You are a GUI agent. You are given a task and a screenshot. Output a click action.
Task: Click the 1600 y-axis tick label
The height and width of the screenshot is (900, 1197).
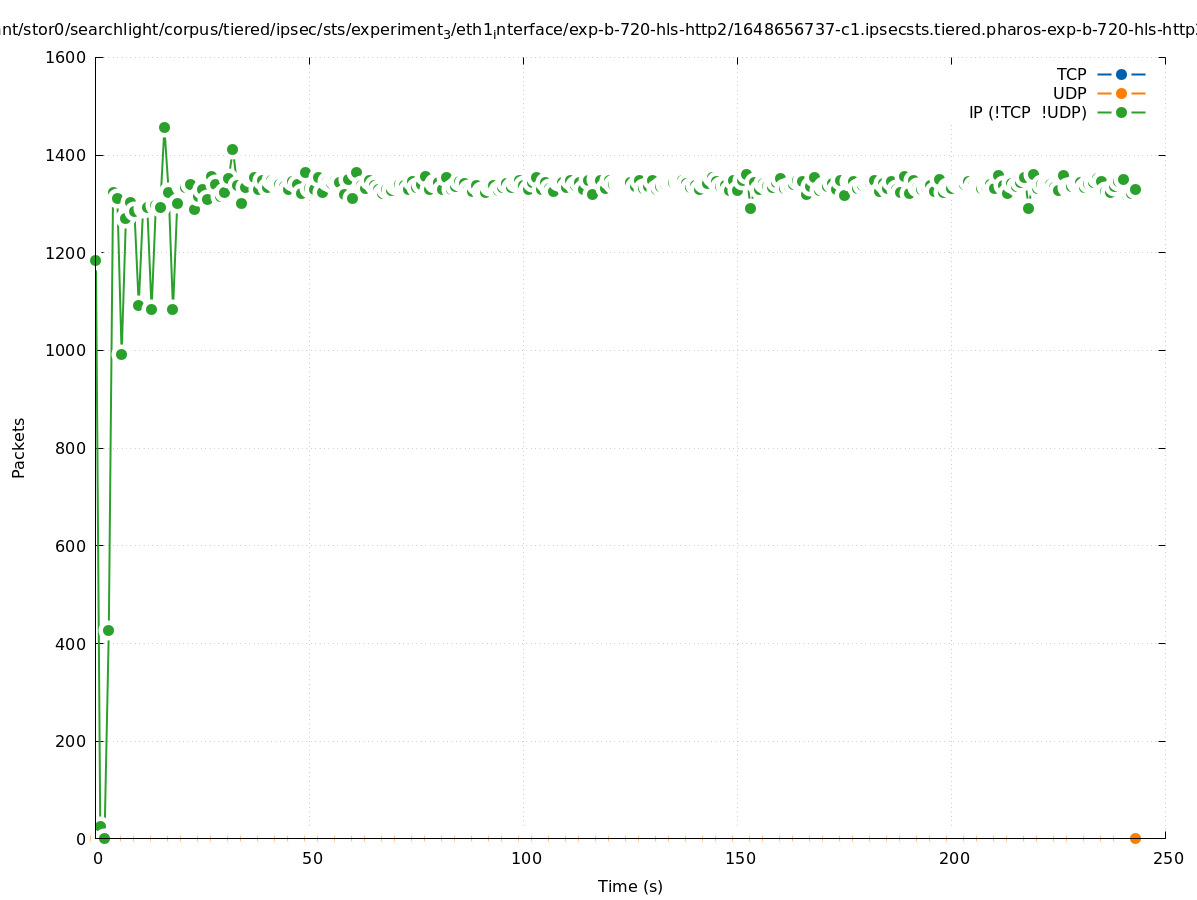(66, 57)
